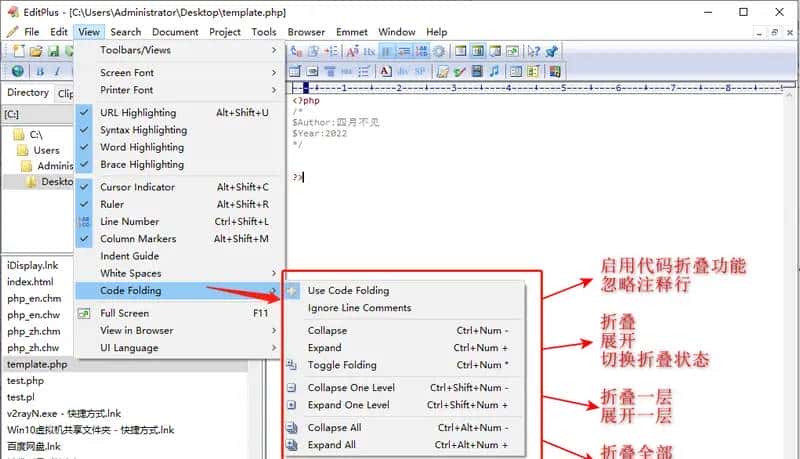Click the HTML Font A icon in lower toolbar

[x=386, y=71]
